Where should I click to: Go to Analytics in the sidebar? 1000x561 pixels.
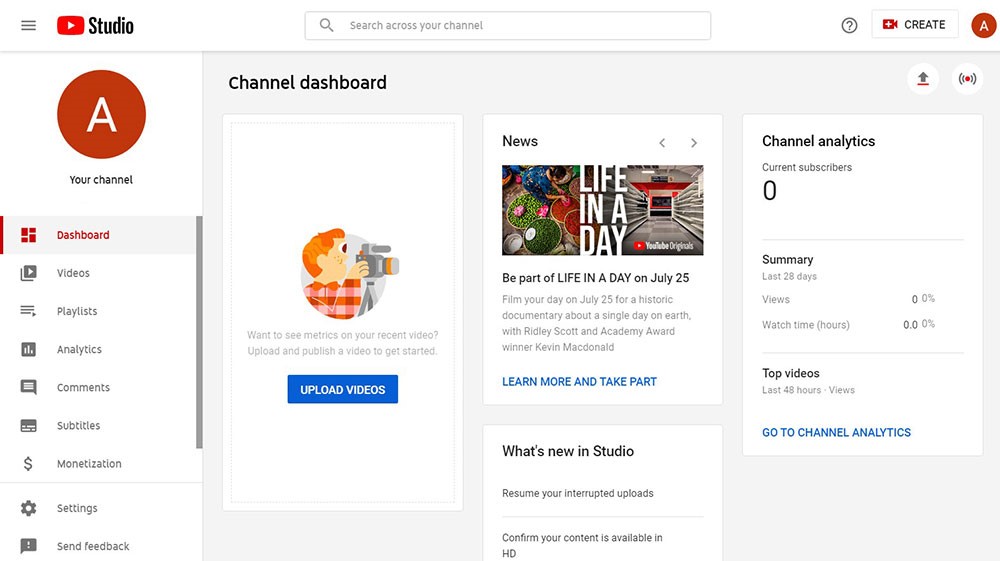98,349
